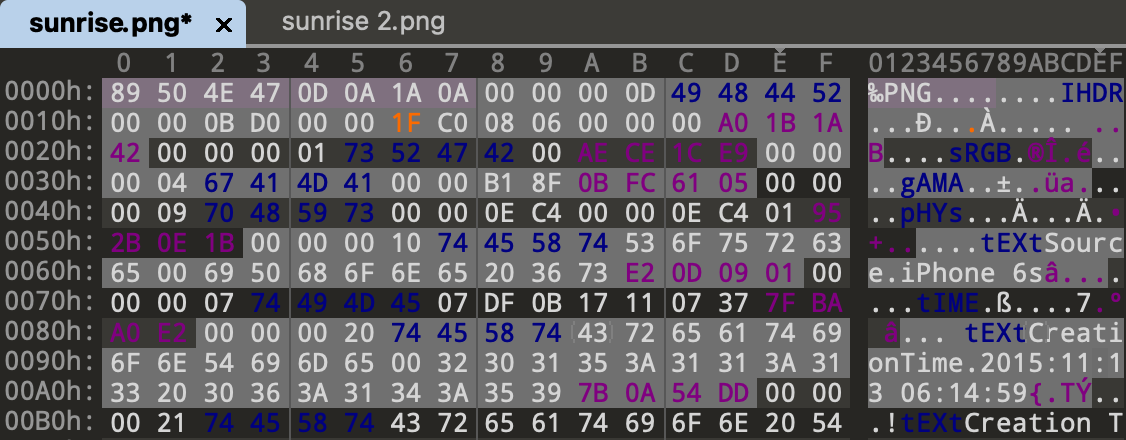The image size is (1126, 440).
Task: Click tEXtSourc in the text column
Action: coord(1051,244)
